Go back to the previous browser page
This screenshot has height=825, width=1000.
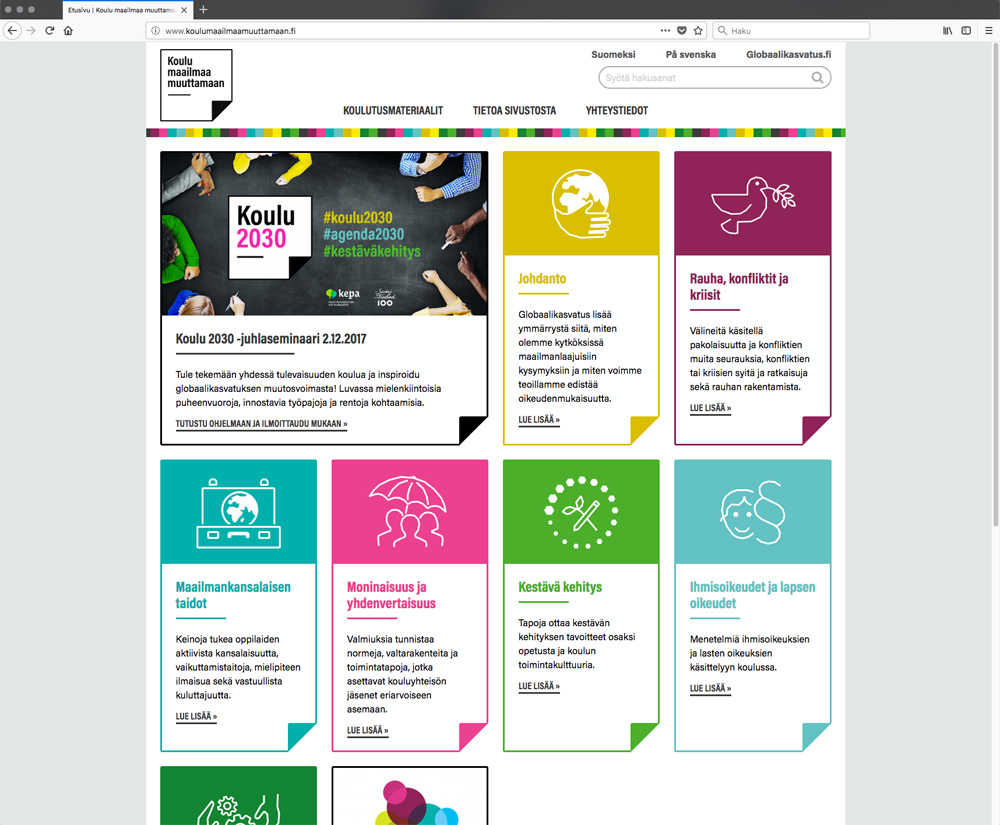(12, 31)
